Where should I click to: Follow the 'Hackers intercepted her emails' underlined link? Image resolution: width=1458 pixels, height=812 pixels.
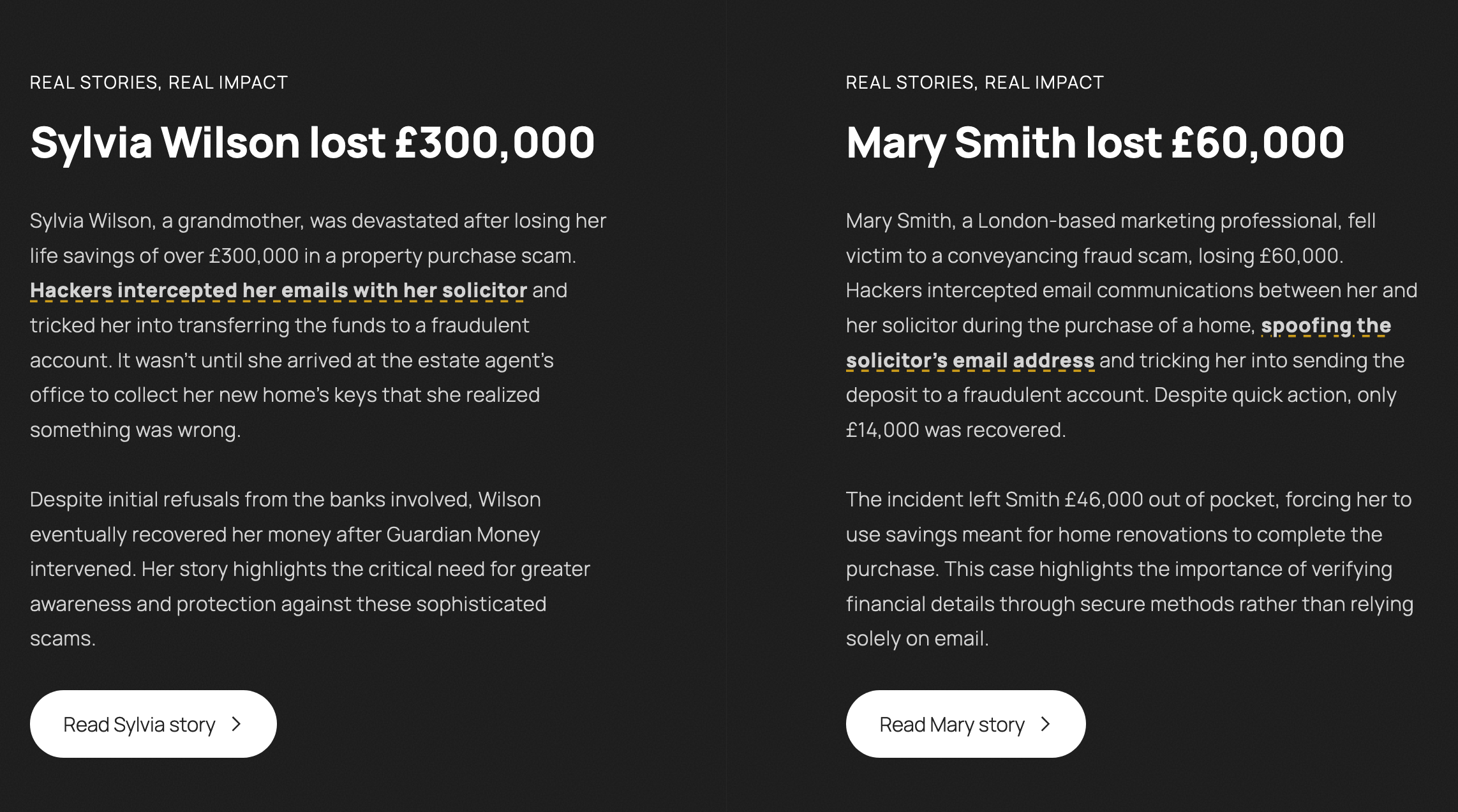278,291
